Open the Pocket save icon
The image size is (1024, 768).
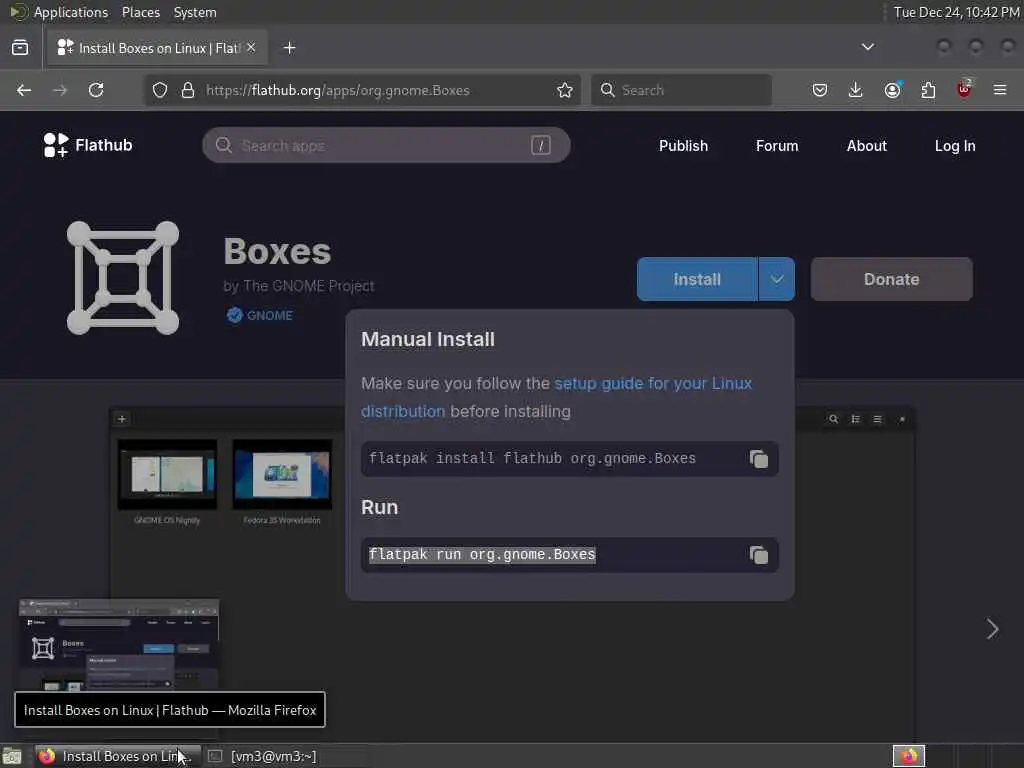point(820,90)
